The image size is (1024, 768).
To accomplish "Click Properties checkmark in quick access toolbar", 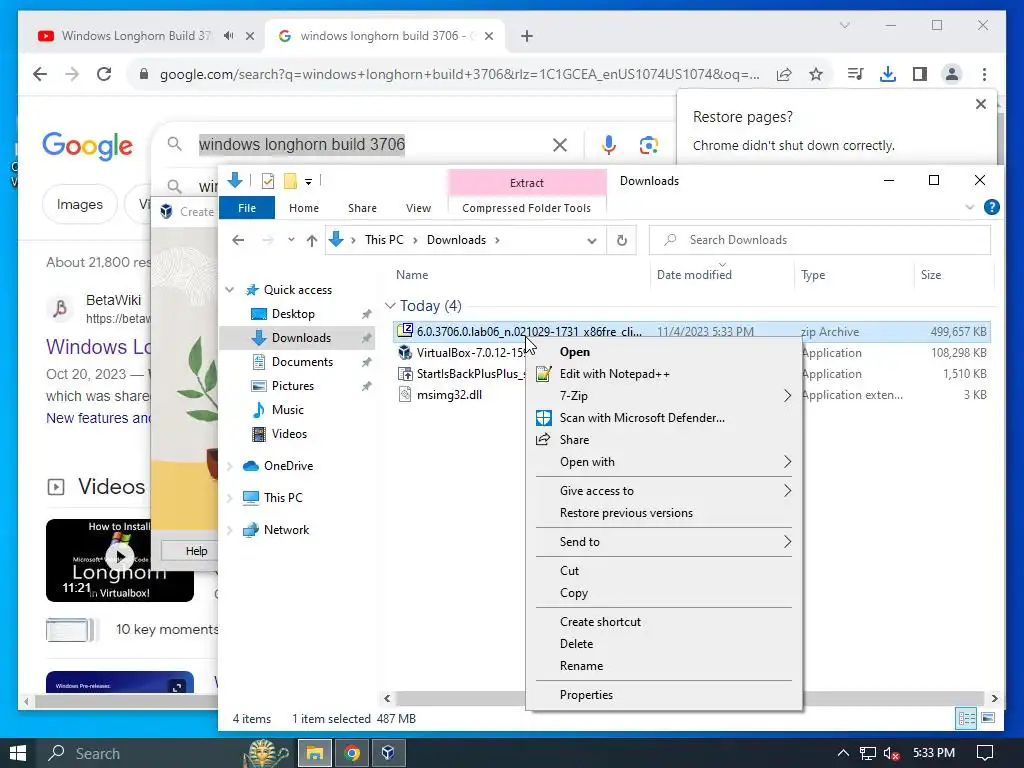I will point(268,181).
